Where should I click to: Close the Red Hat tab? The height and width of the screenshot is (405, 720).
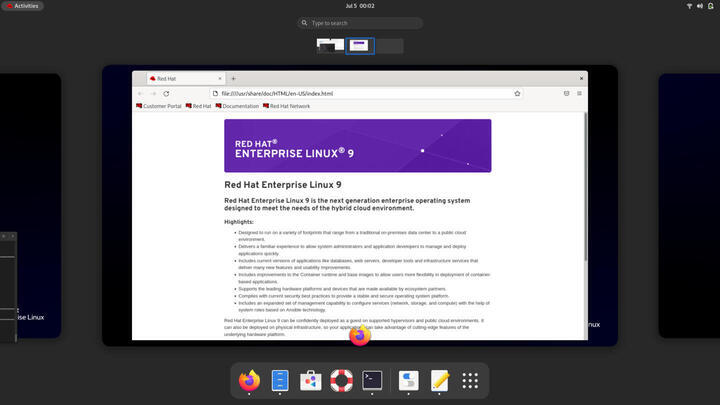[219, 79]
